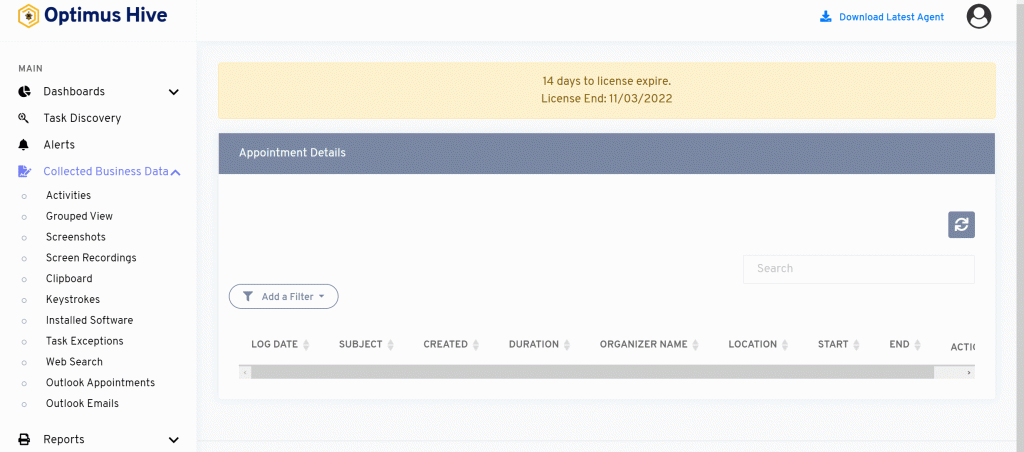Sort by Subject column arrows
Screen dimensions: 1024x452
click(391, 345)
